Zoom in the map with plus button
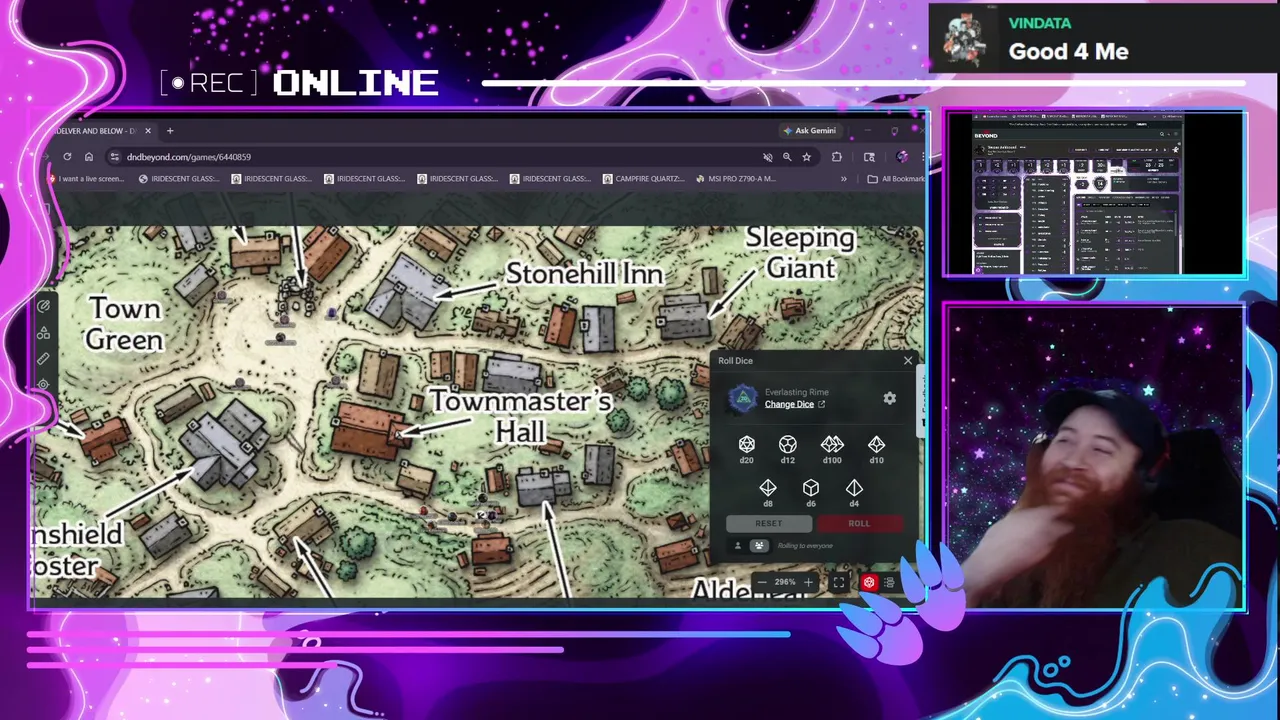This screenshot has width=1280, height=720. click(808, 582)
